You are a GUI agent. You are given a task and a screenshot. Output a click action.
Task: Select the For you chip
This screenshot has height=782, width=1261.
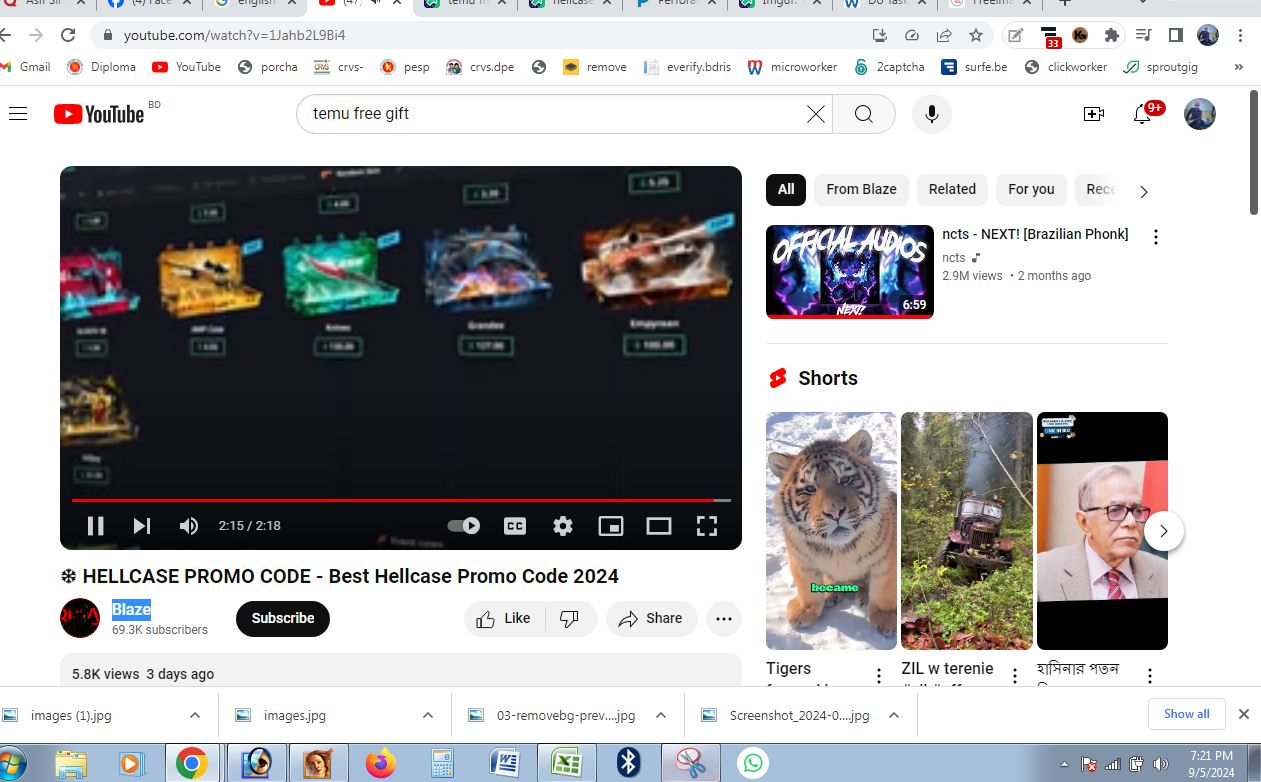point(1031,189)
